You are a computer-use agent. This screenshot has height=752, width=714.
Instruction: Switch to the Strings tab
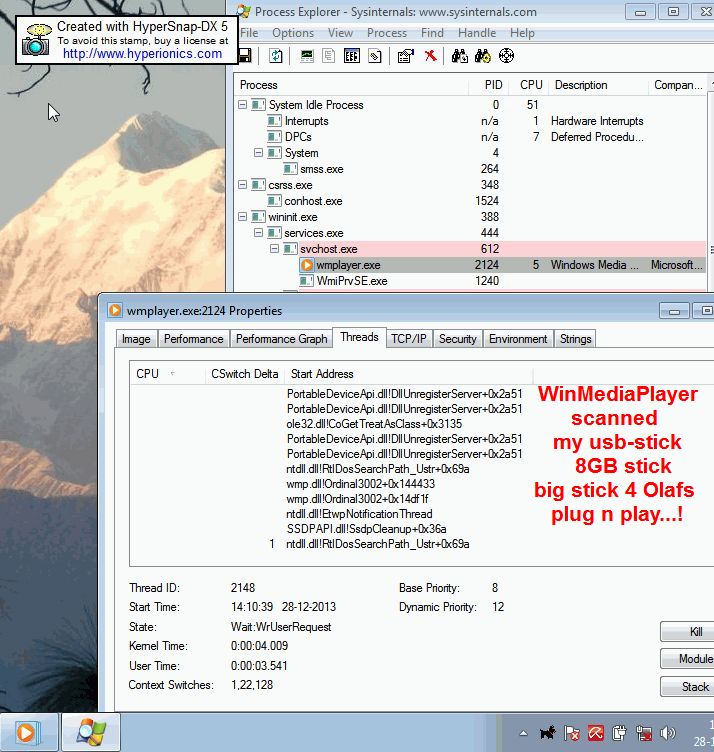[575, 339]
